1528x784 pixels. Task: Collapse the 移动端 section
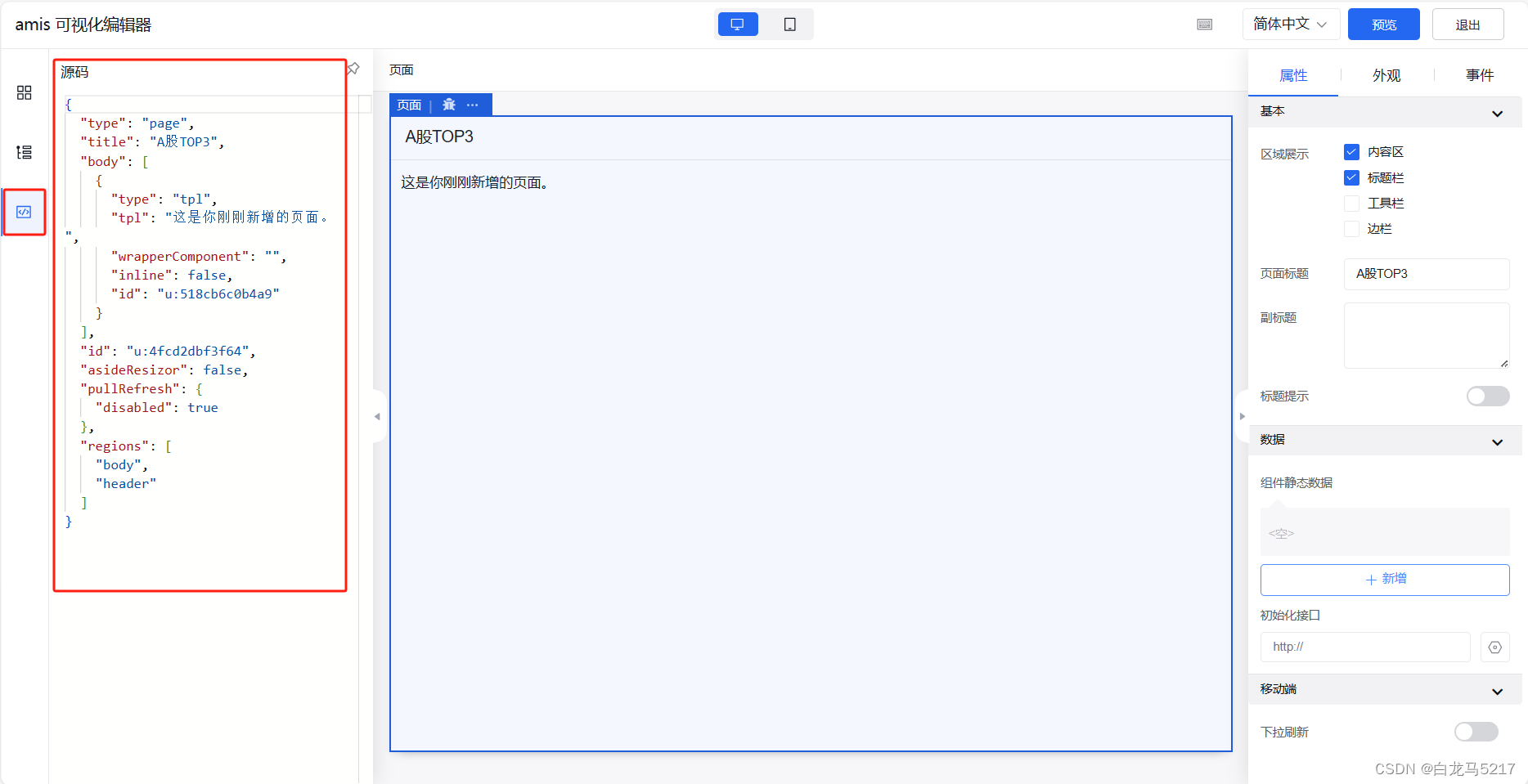[1385, 690]
